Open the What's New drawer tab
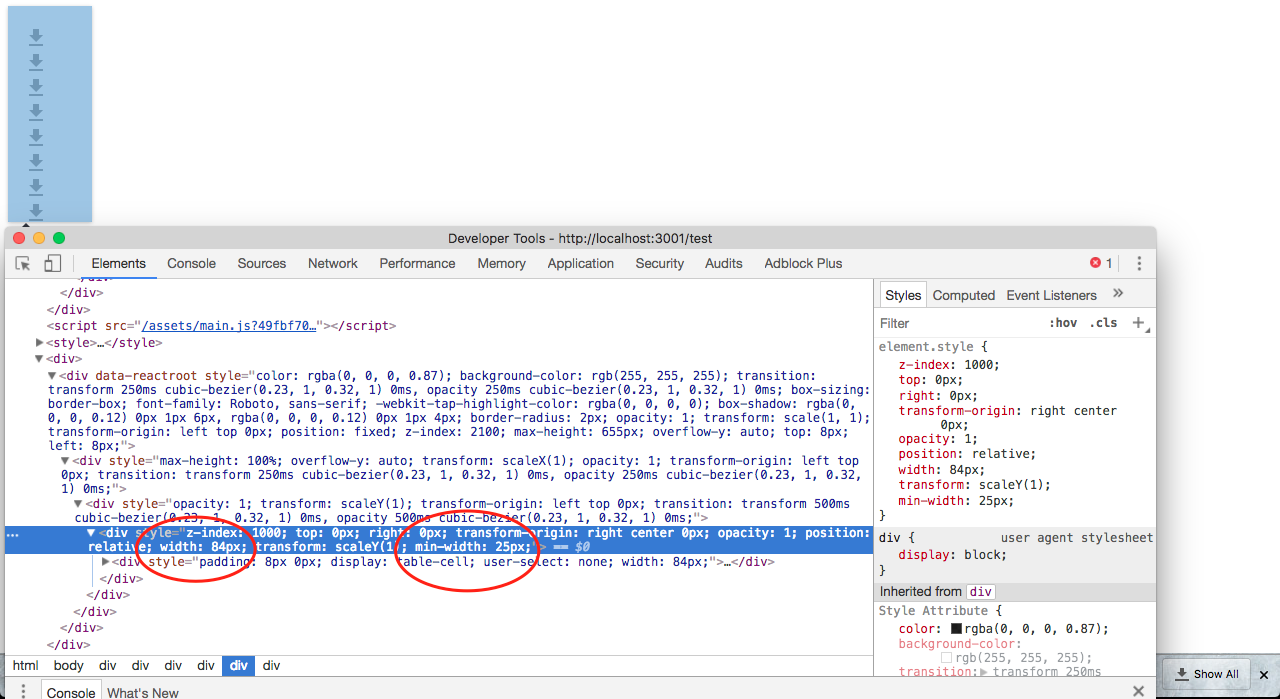 [x=143, y=692]
